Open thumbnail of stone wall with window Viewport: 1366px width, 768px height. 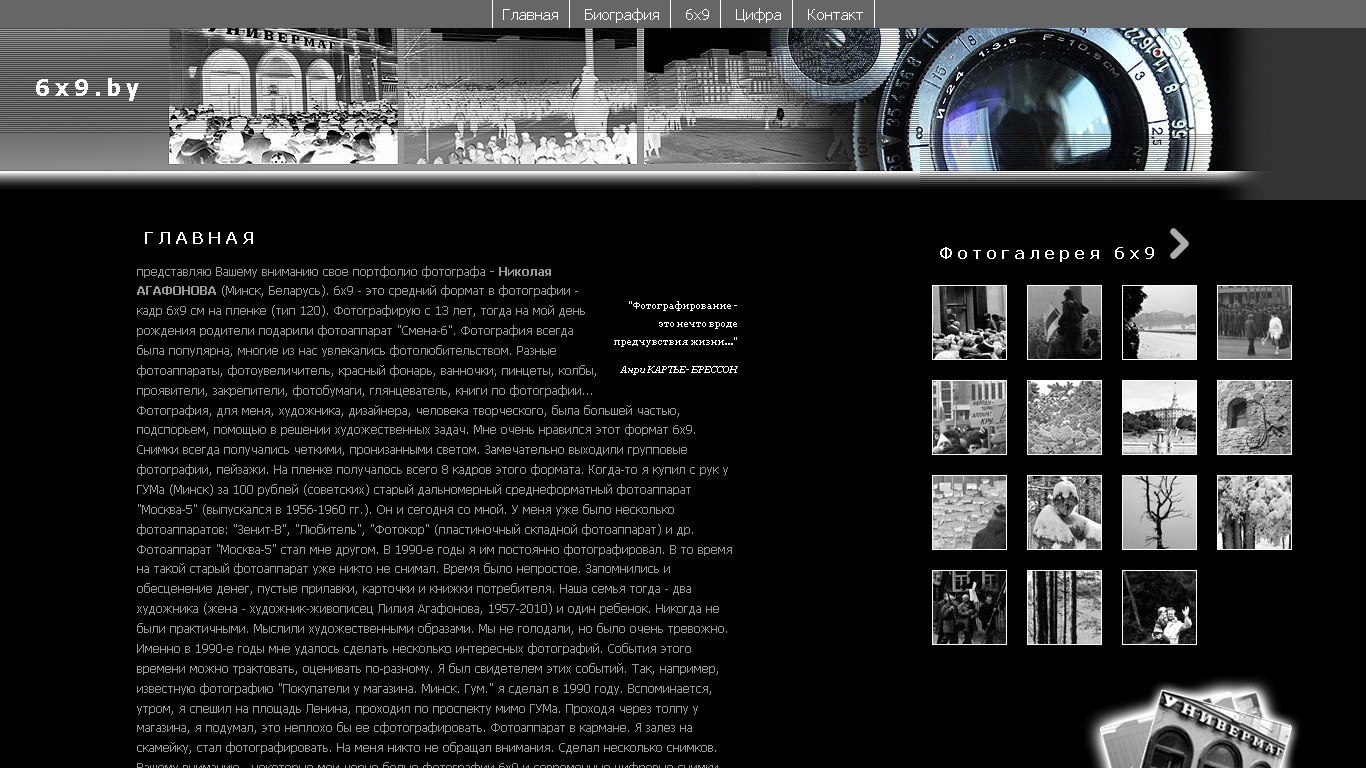point(1254,417)
